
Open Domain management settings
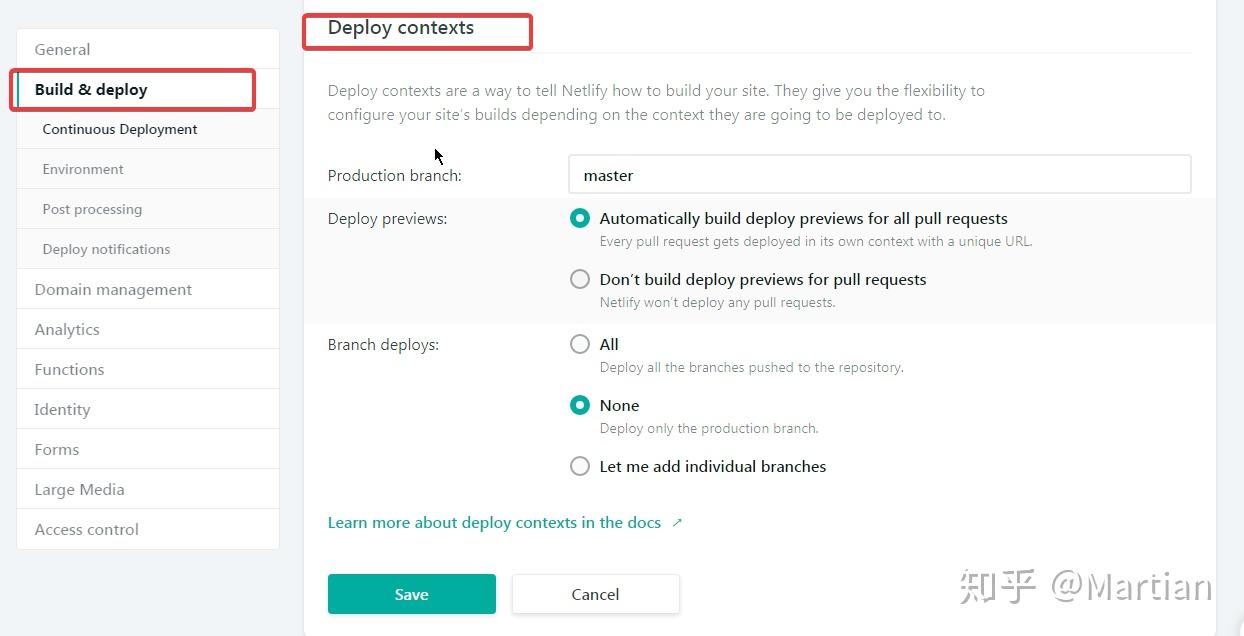click(113, 289)
